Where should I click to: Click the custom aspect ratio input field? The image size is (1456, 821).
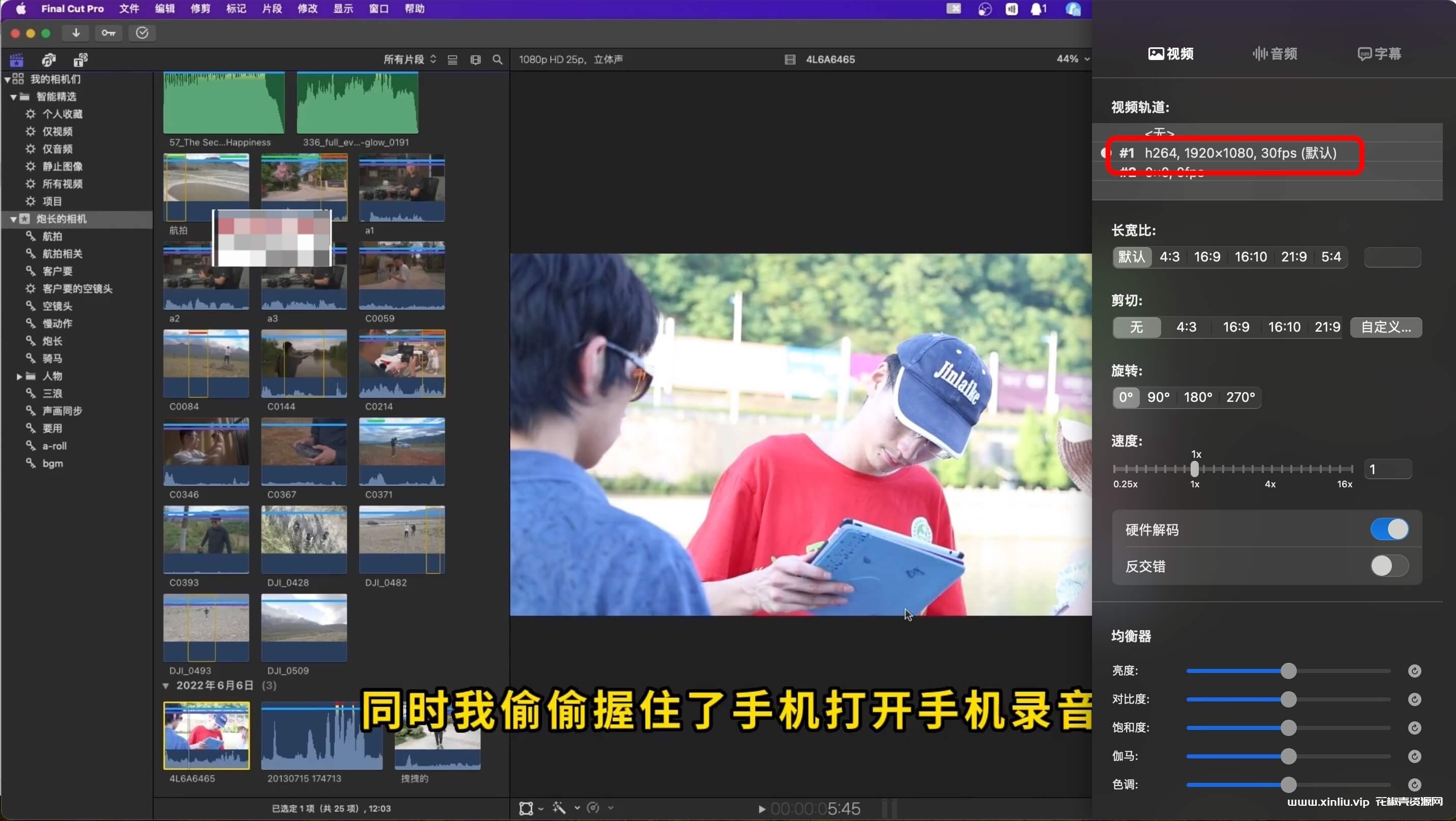[1392, 257]
